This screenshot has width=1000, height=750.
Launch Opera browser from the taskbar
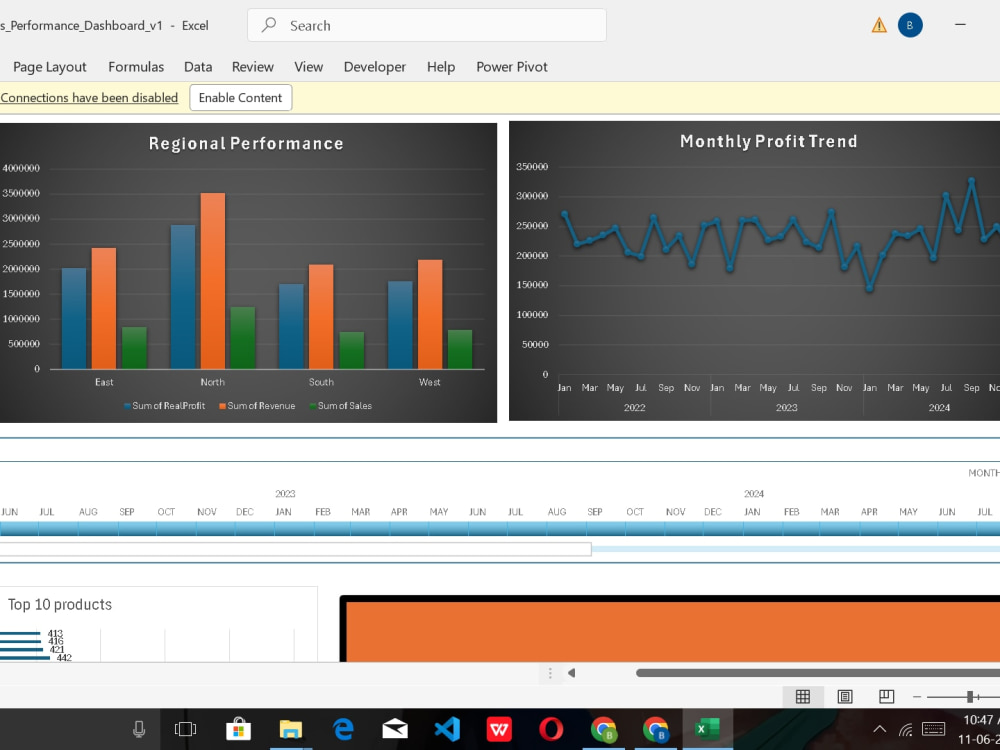tap(551, 728)
